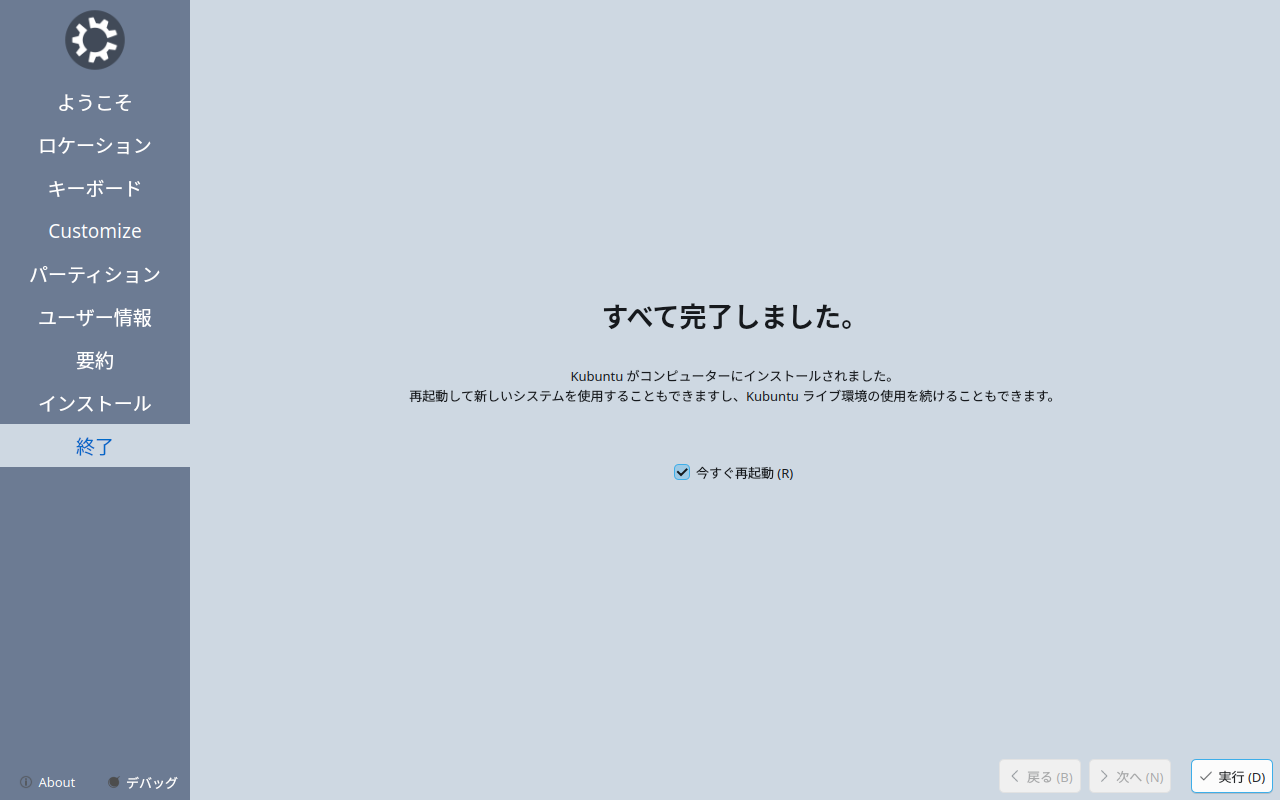Go to the インストール step
1280x800 pixels.
pos(95,403)
